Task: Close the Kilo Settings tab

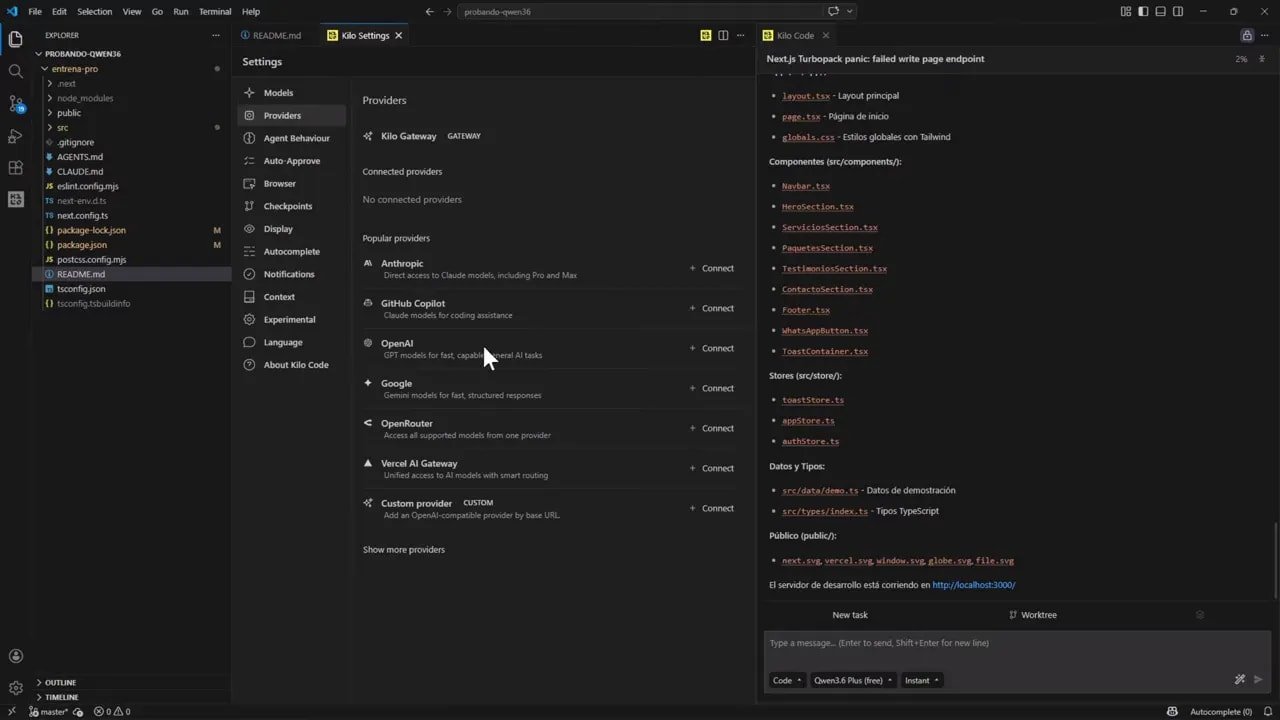Action: coord(399,35)
